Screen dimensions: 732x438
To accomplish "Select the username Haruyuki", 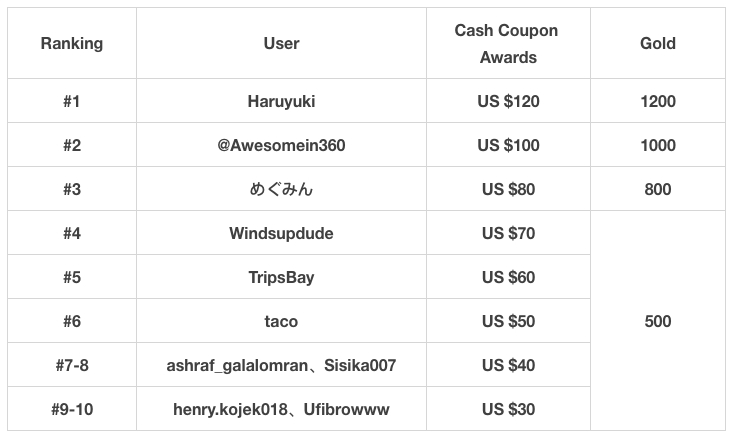I will pos(281,101).
